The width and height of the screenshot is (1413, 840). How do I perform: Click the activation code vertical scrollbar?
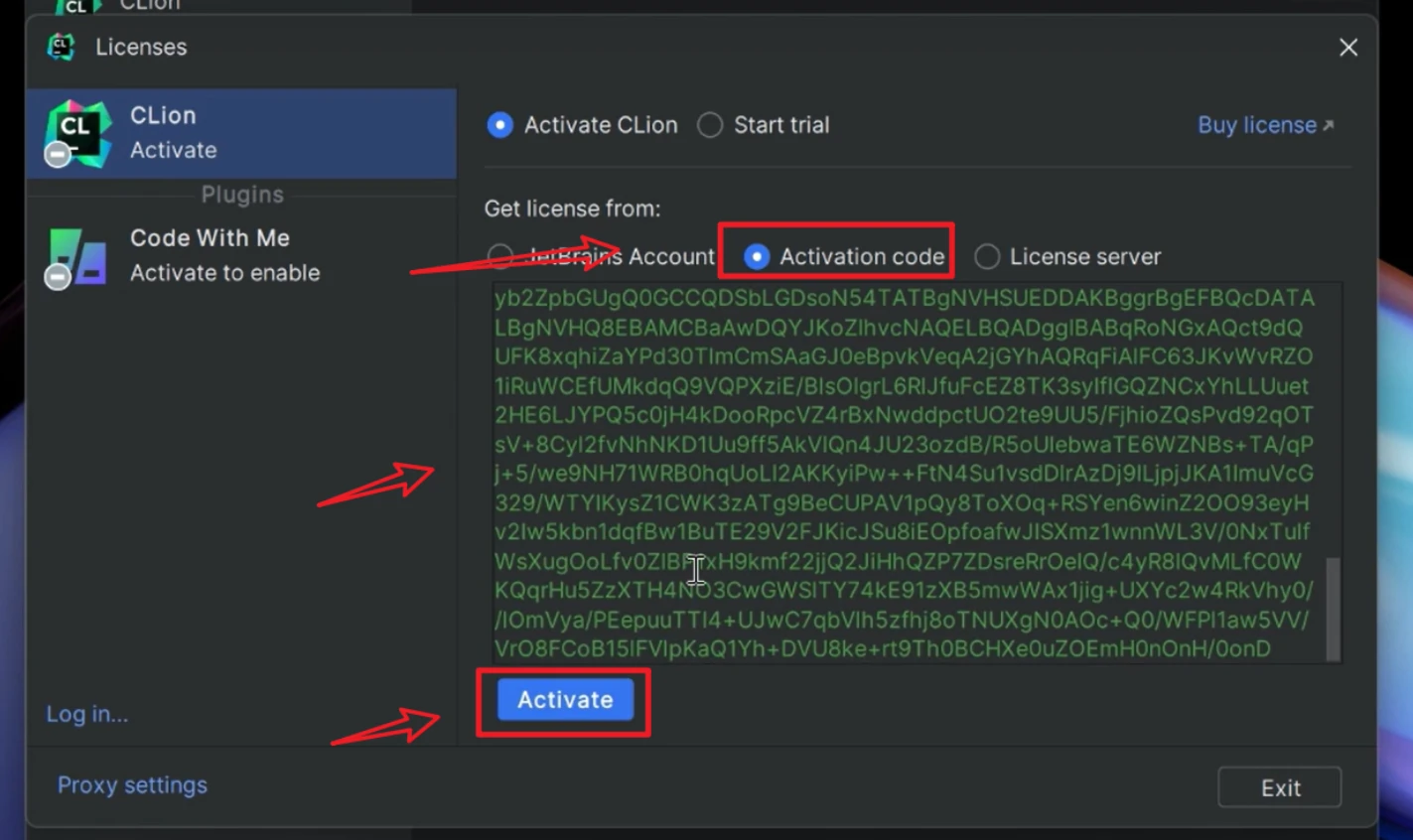tap(1333, 608)
